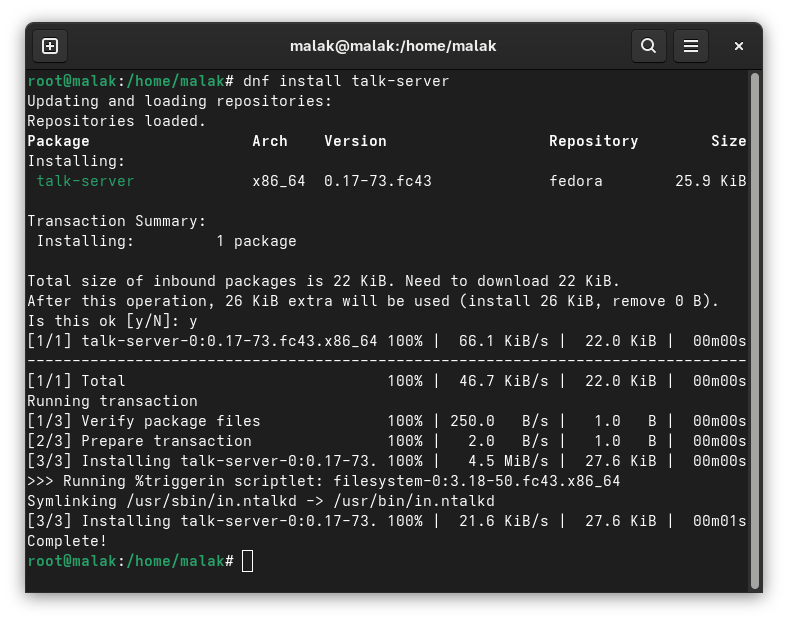Viewport: 788px width, 621px height.
Task: Click the 25.9 KiB size value
Action: tap(710, 181)
